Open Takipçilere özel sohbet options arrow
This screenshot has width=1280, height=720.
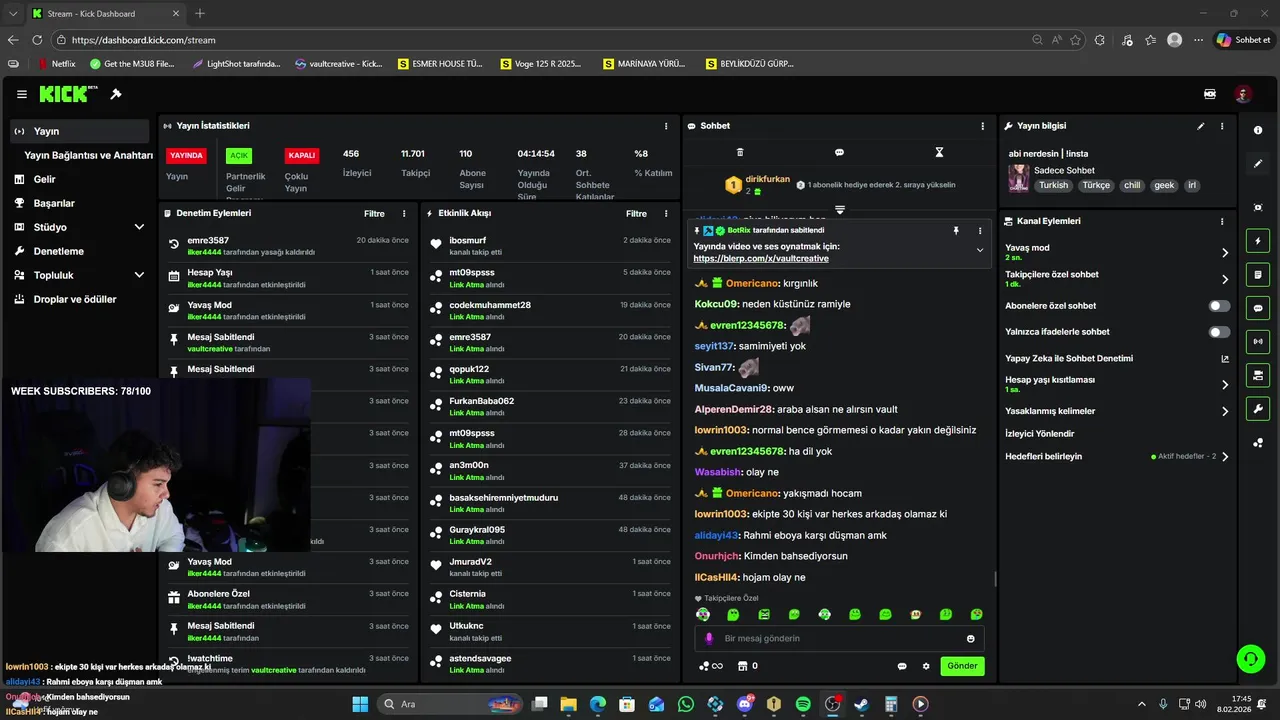1225,279
